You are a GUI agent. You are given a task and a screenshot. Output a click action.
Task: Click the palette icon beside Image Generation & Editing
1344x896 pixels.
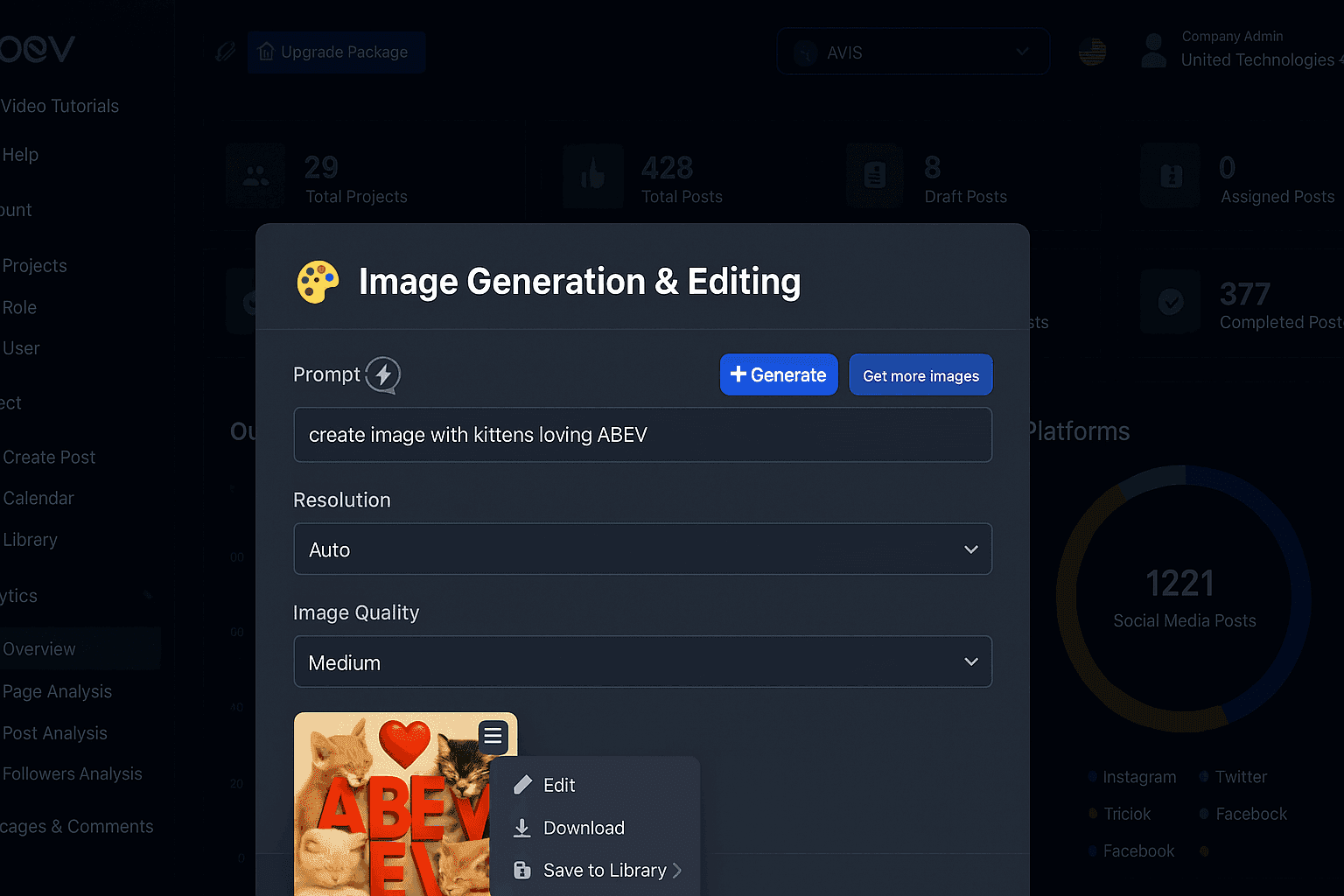[318, 282]
